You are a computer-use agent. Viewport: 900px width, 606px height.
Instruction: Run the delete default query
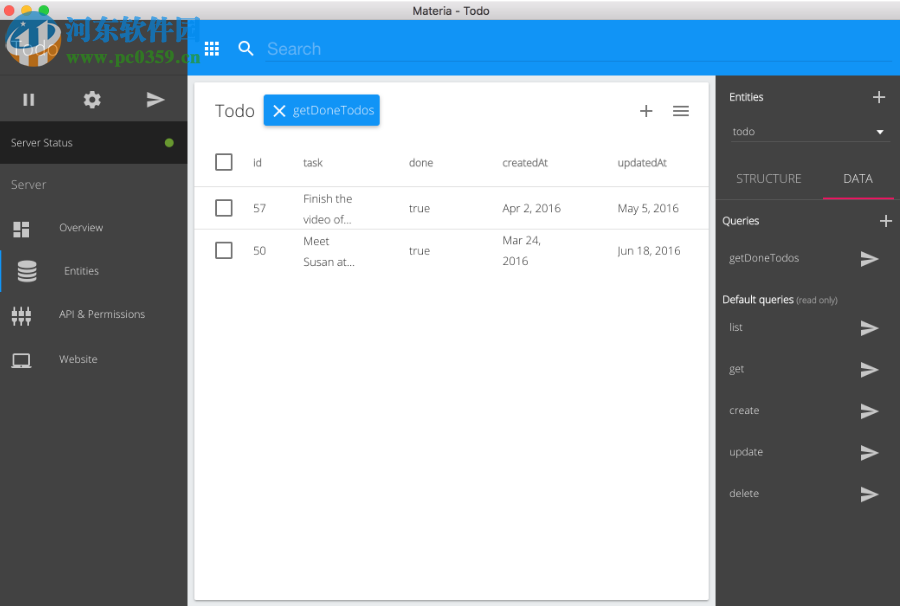point(870,494)
